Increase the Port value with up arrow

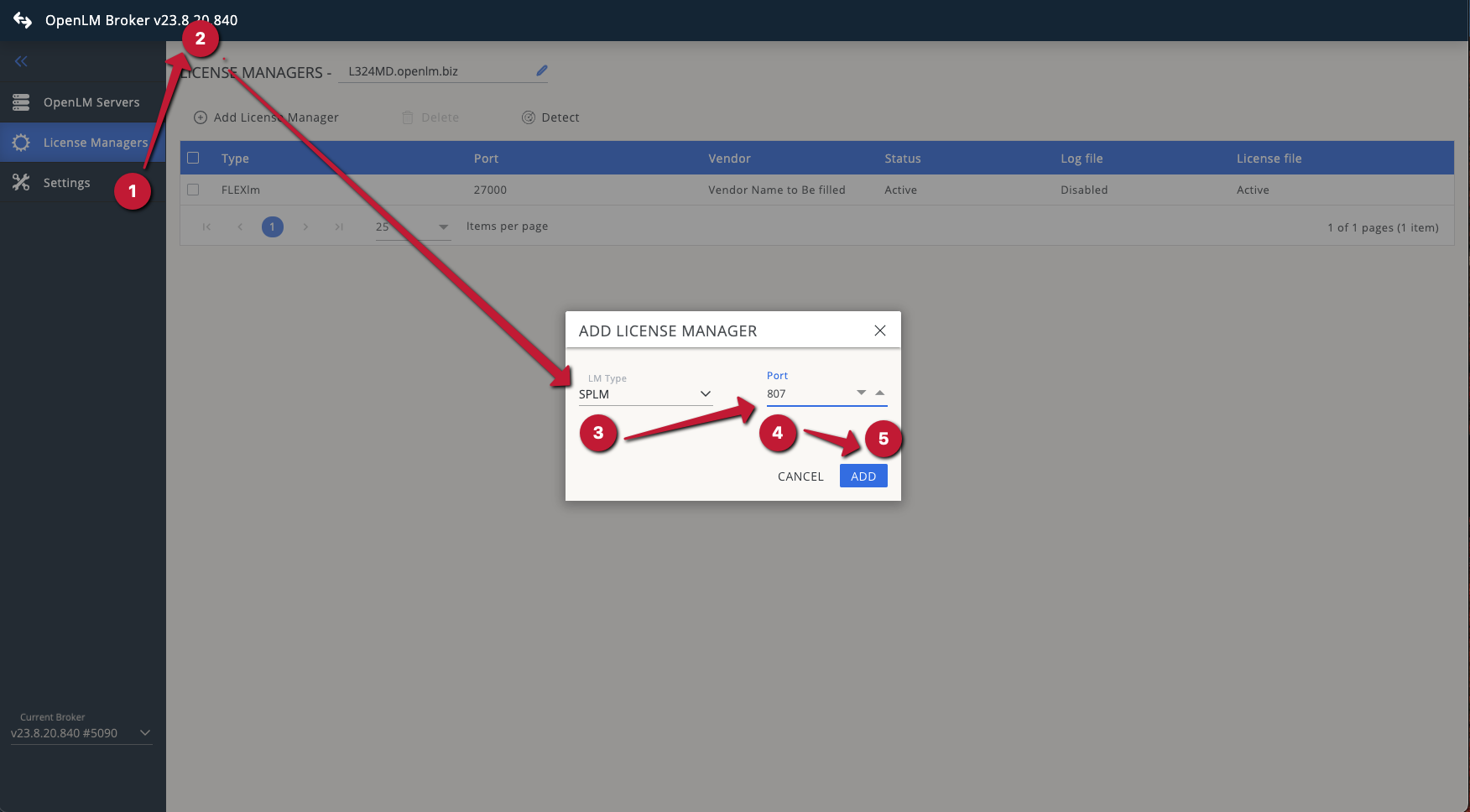point(880,393)
